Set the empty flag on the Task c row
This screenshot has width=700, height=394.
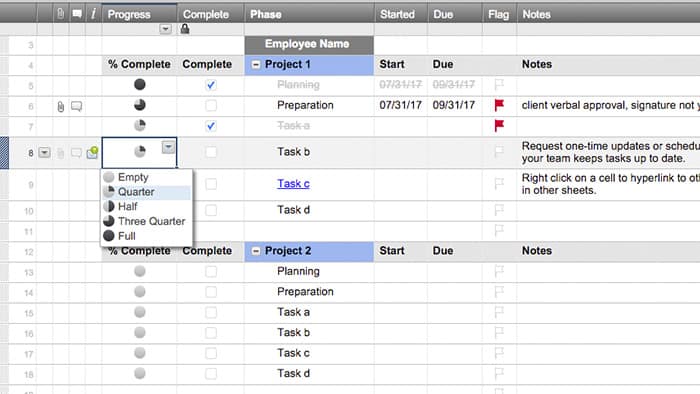(499, 183)
